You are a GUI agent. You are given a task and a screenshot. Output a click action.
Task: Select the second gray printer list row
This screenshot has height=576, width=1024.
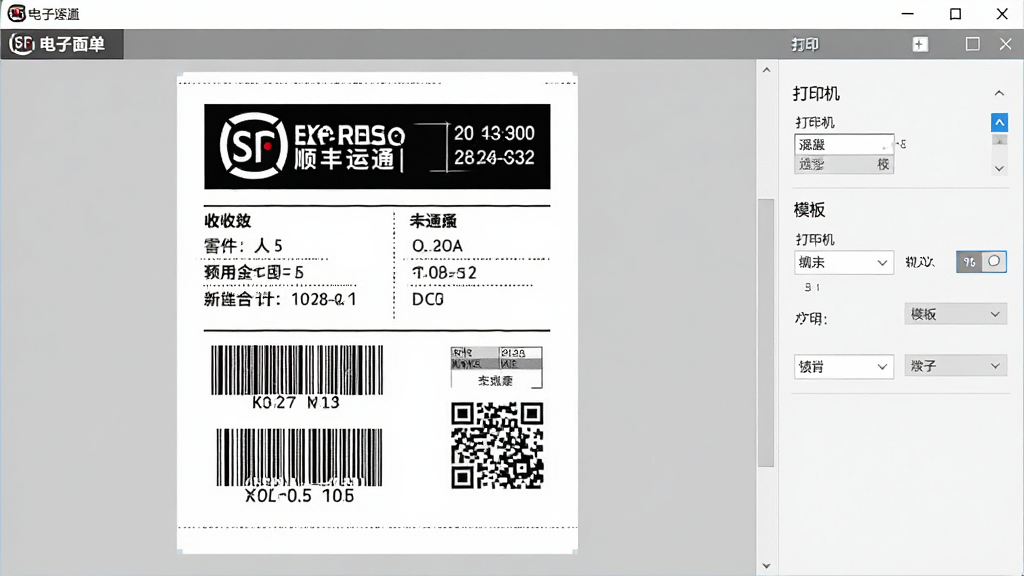[844, 164]
